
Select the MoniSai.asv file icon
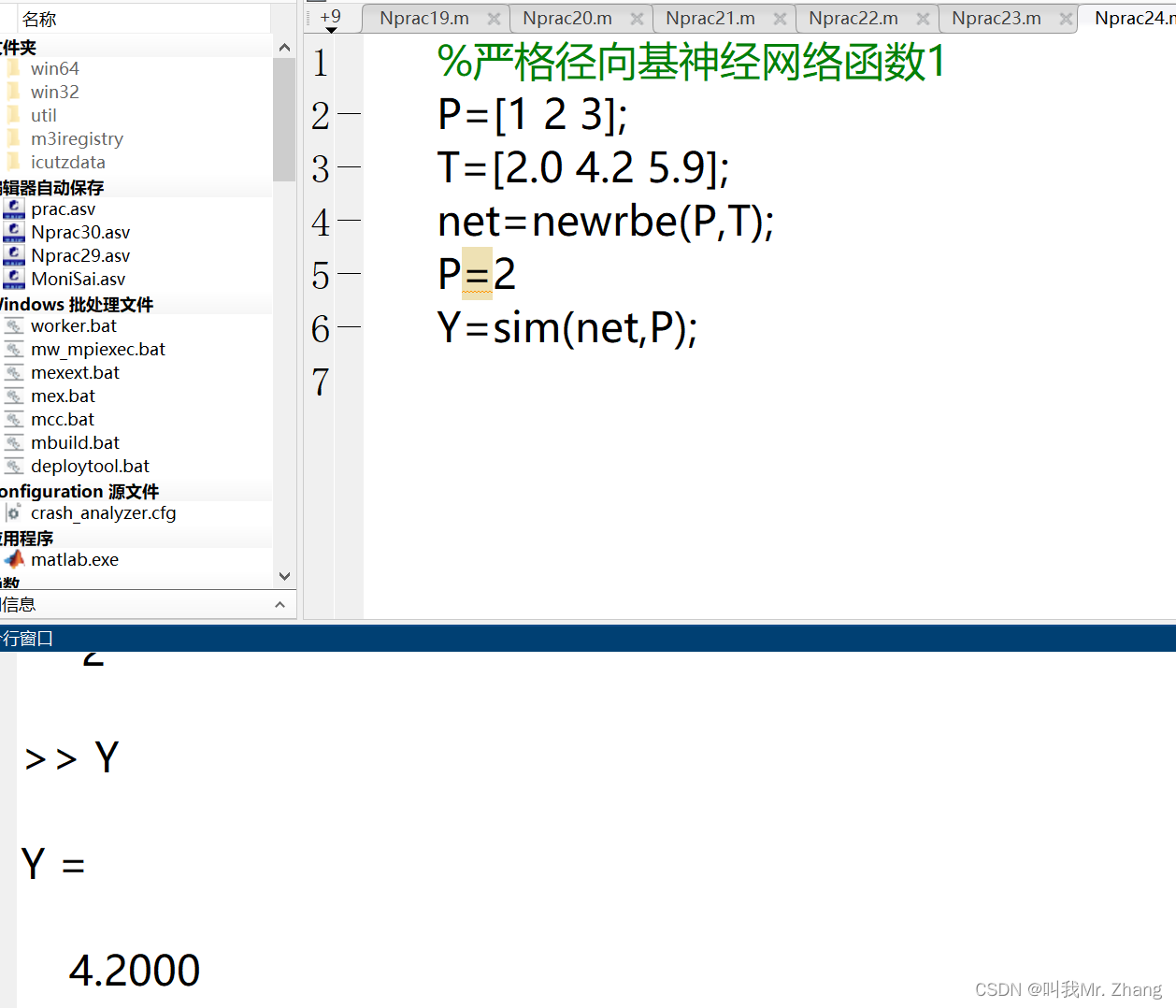click(x=13, y=279)
